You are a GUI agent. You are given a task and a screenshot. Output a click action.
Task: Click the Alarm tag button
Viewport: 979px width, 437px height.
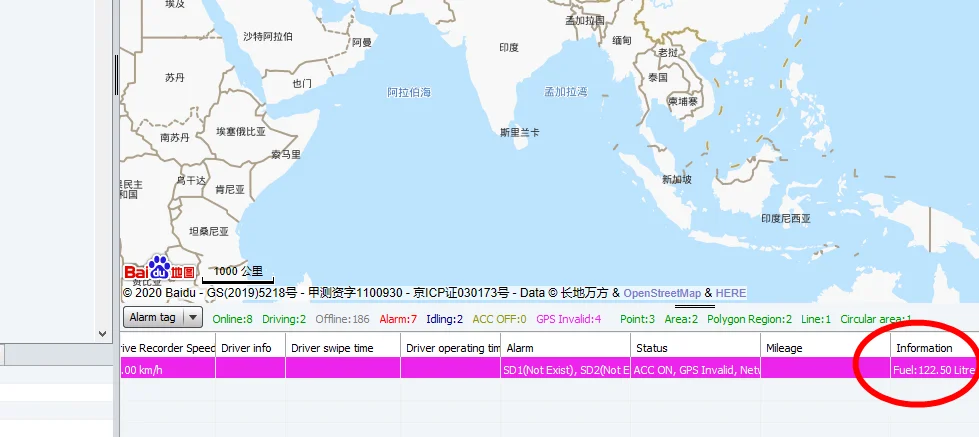(154, 317)
